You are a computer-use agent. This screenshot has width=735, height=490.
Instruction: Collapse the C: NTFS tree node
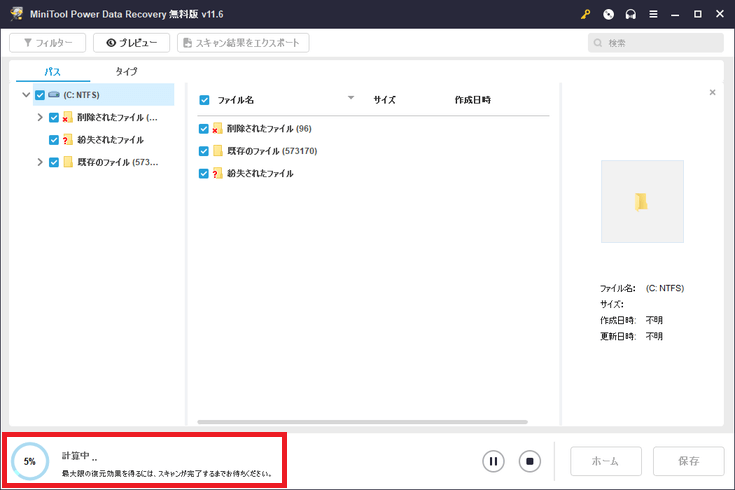click(26, 95)
